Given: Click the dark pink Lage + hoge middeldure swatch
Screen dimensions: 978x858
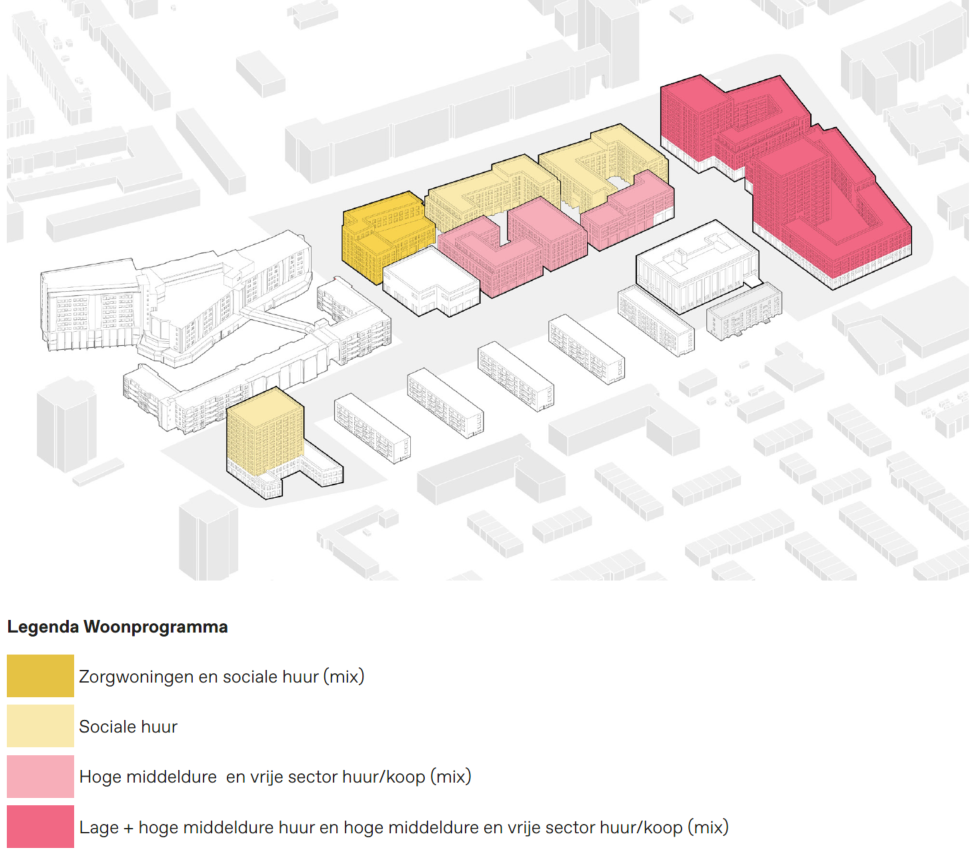Looking at the screenshot, I should 41,826.
